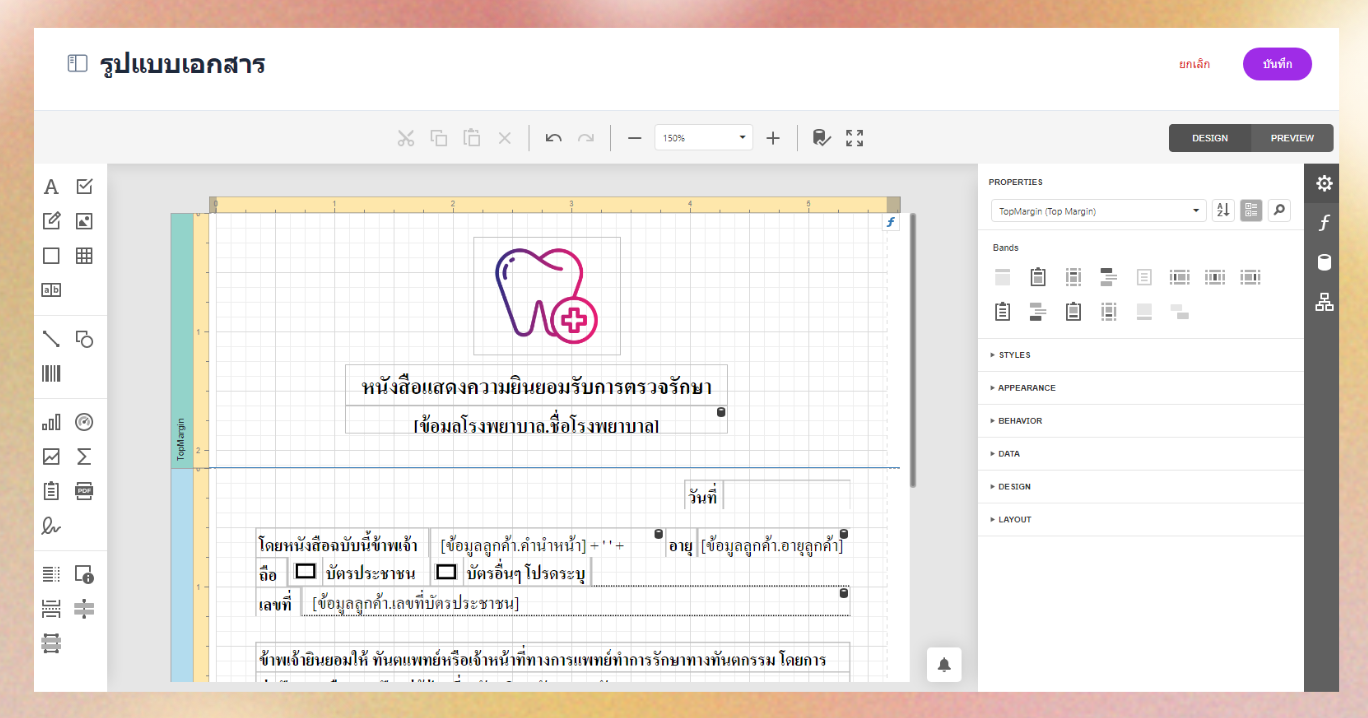The width and height of the screenshot is (1368, 718).
Task: Select the Picture Box control in toolbox
Action: (84, 221)
